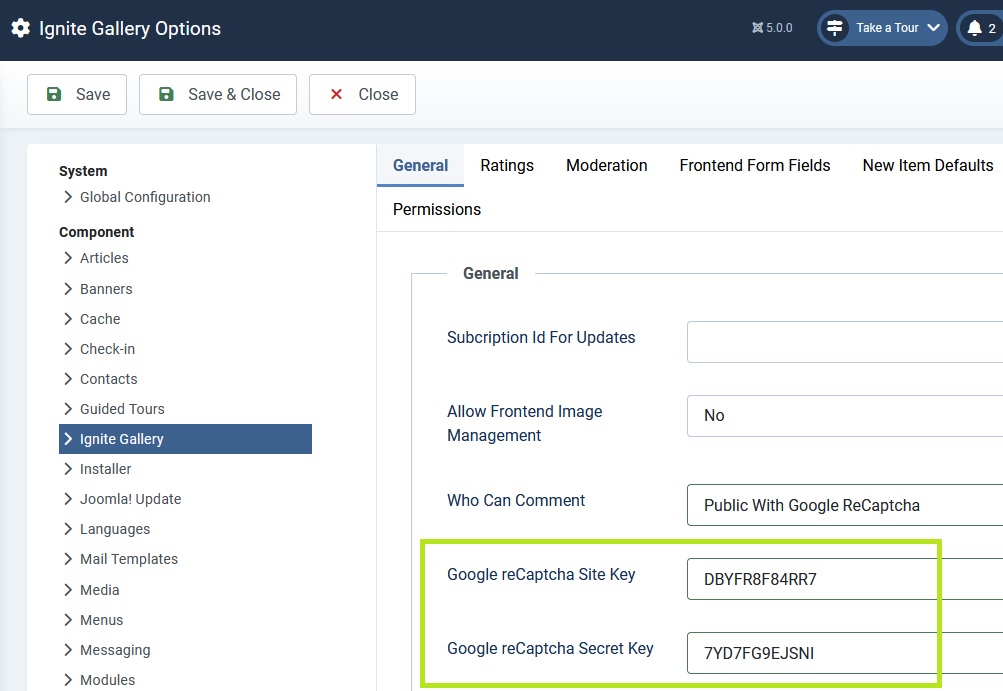
Task: Select the New Item Defaults tab
Action: tap(928, 166)
